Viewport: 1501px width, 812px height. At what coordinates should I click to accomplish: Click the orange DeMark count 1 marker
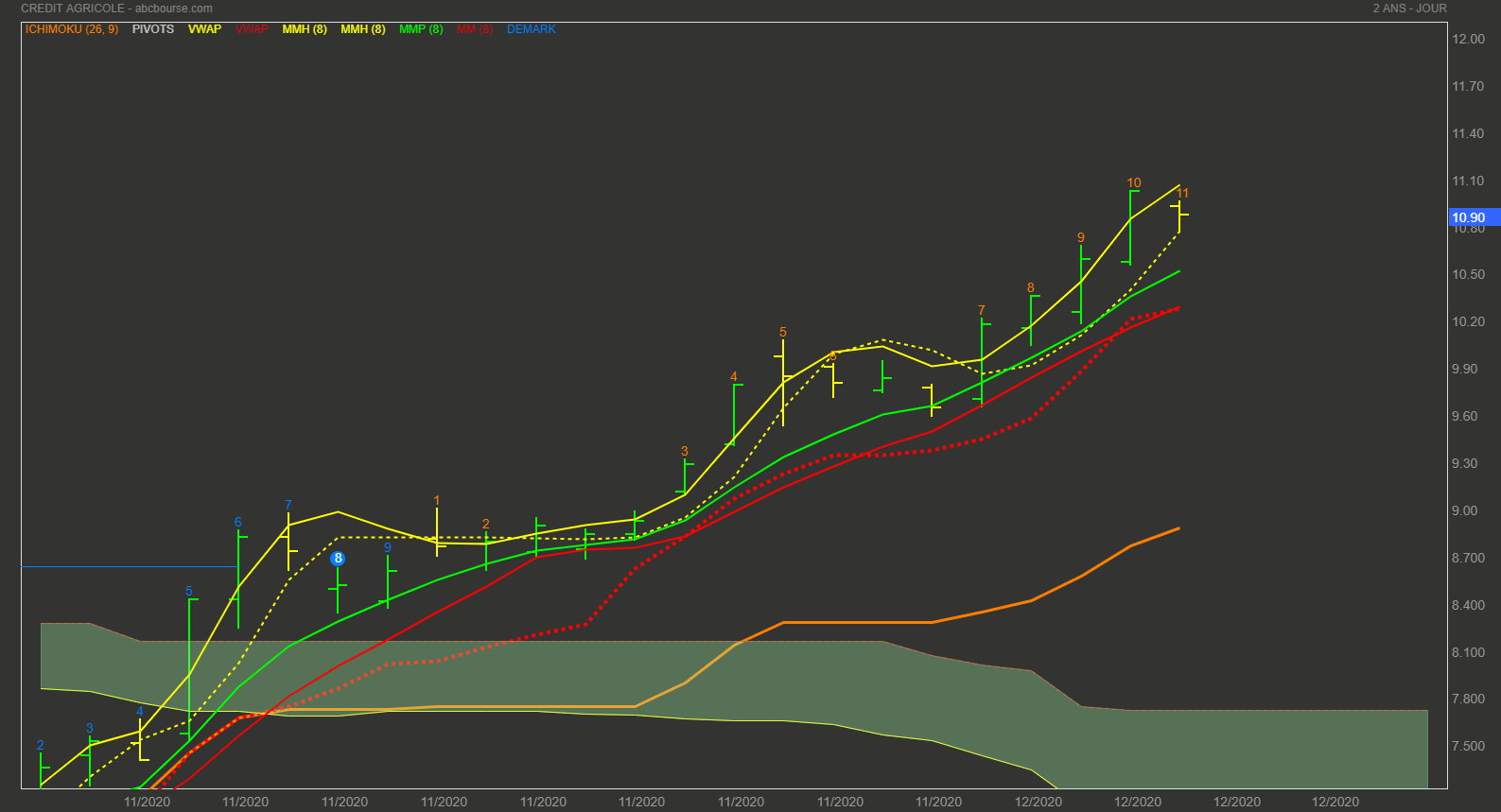436,500
